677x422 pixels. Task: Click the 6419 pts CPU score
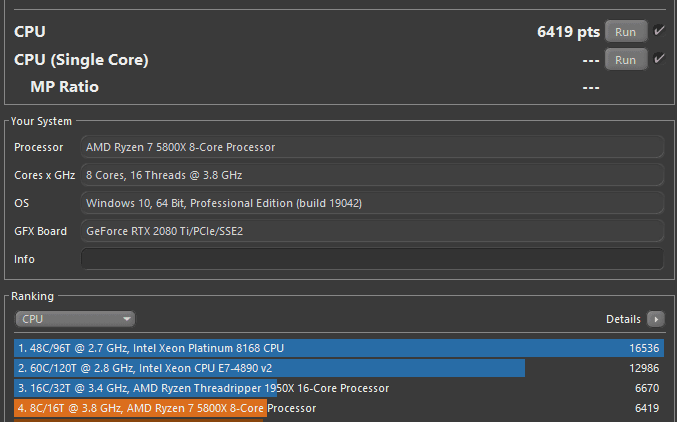(x=568, y=32)
